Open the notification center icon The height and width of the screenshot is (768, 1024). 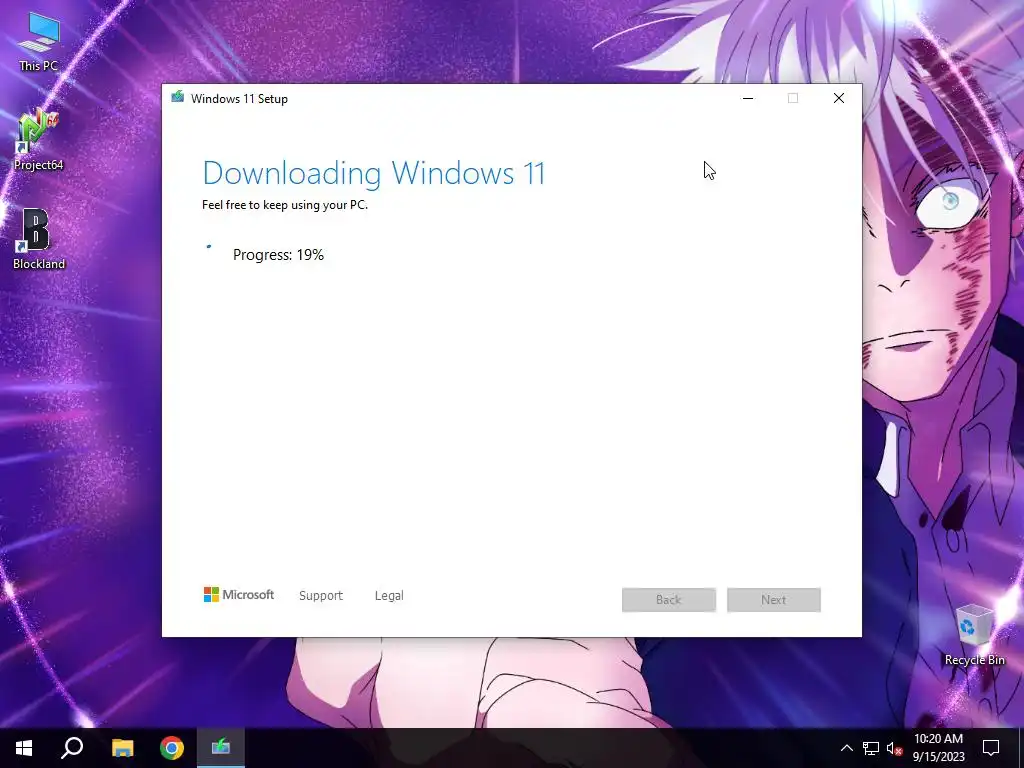point(991,748)
